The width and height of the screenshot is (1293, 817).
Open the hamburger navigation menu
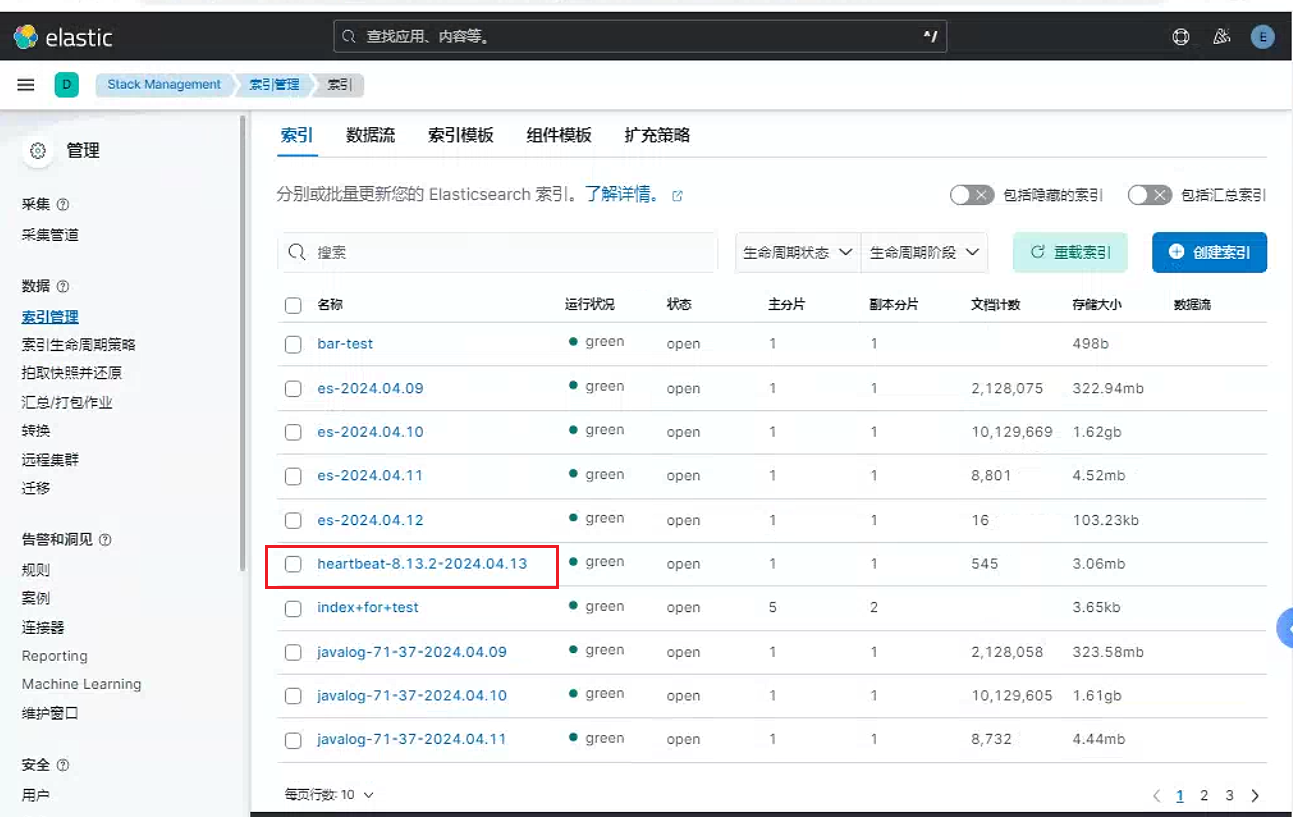click(x=26, y=85)
